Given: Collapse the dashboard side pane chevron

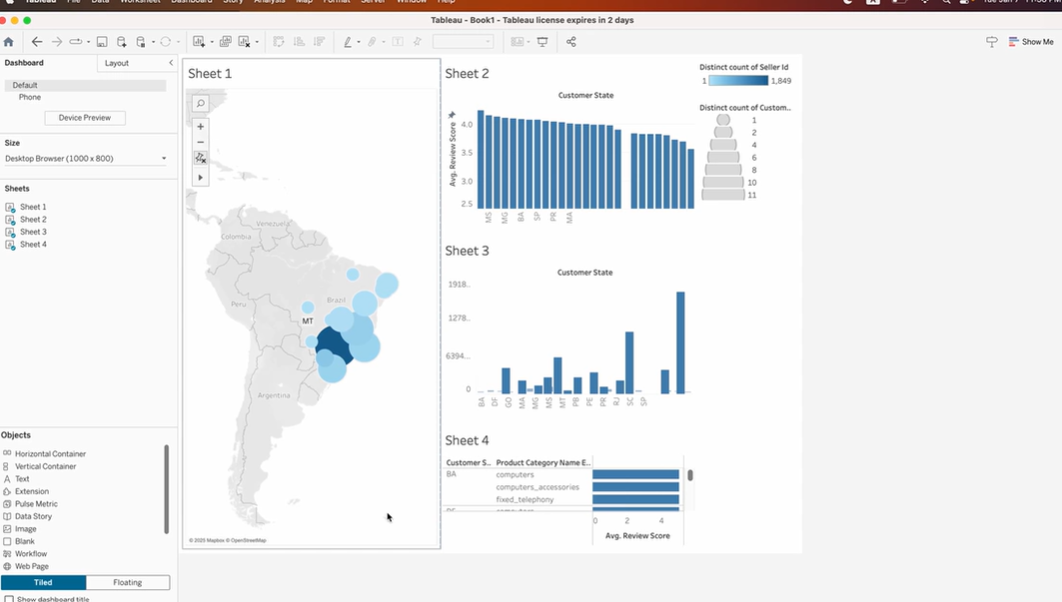Looking at the screenshot, I should (x=171, y=63).
